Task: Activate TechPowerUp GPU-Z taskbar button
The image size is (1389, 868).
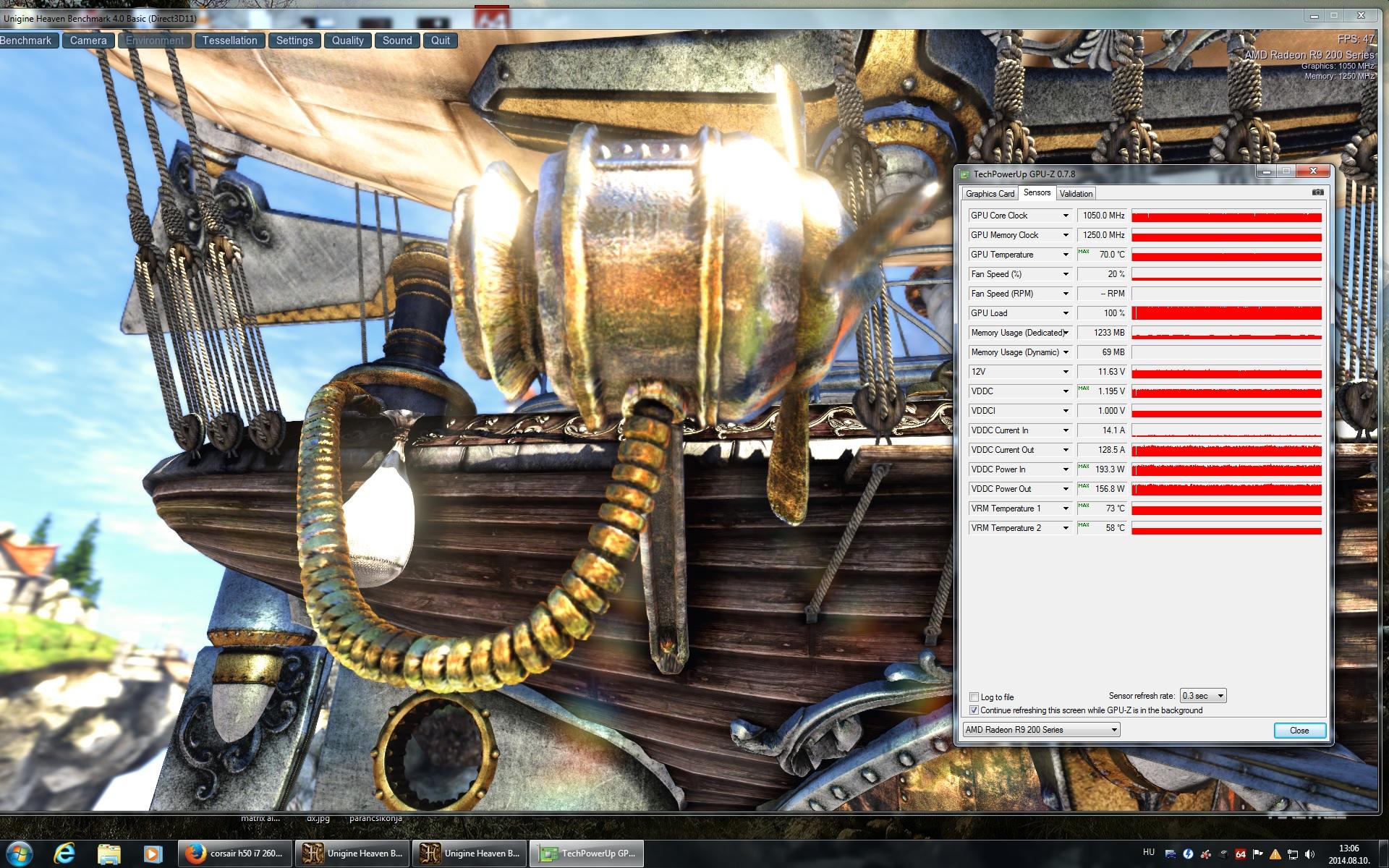Action: click(x=587, y=854)
